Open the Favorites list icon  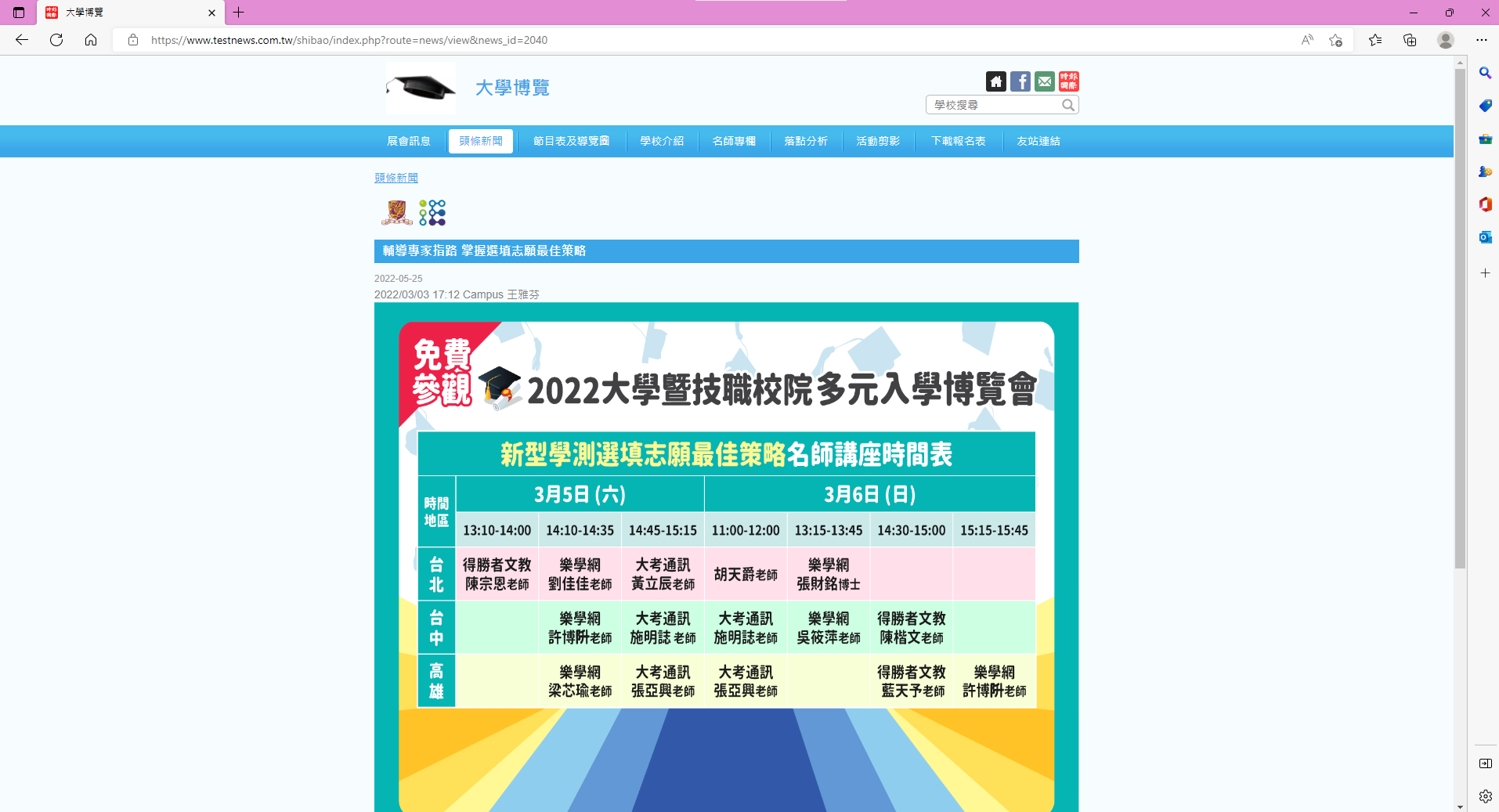[1375, 40]
